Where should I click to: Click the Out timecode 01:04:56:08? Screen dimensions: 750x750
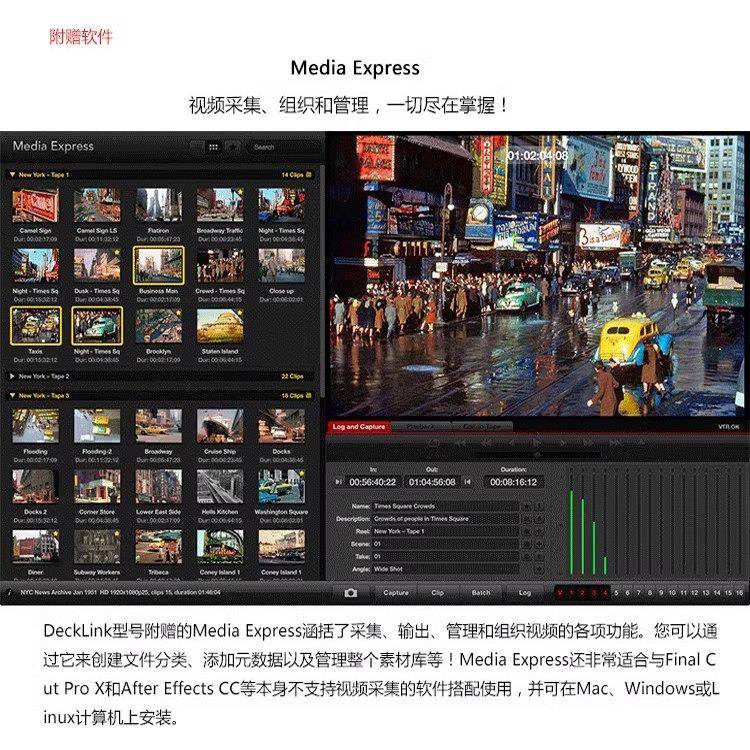pos(432,482)
